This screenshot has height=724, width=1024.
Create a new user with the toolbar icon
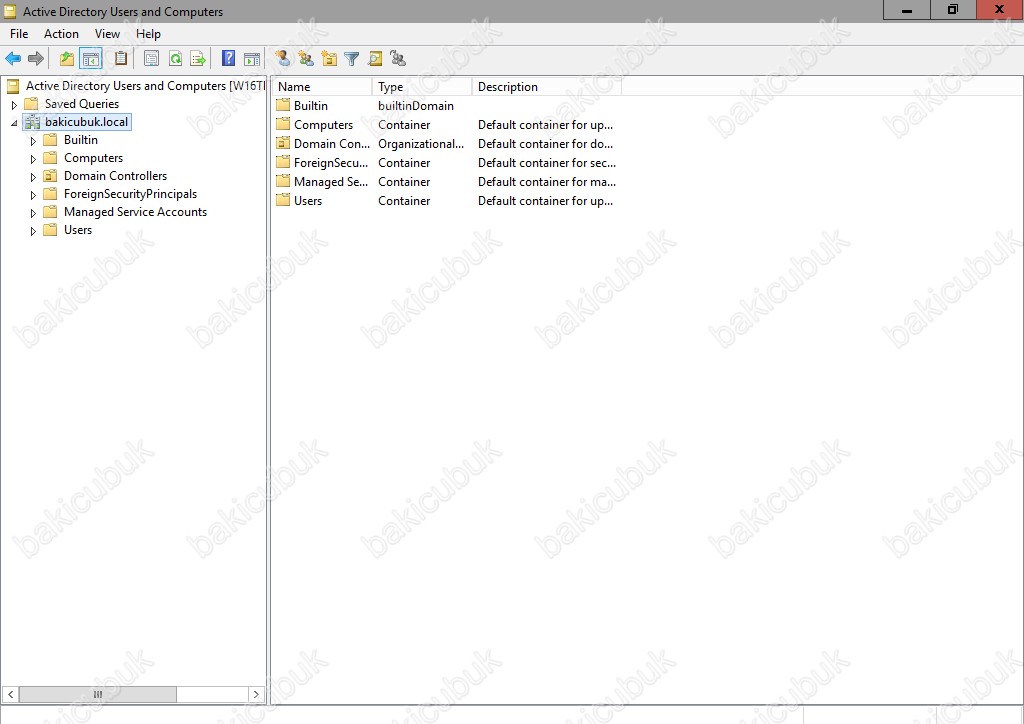coord(283,59)
